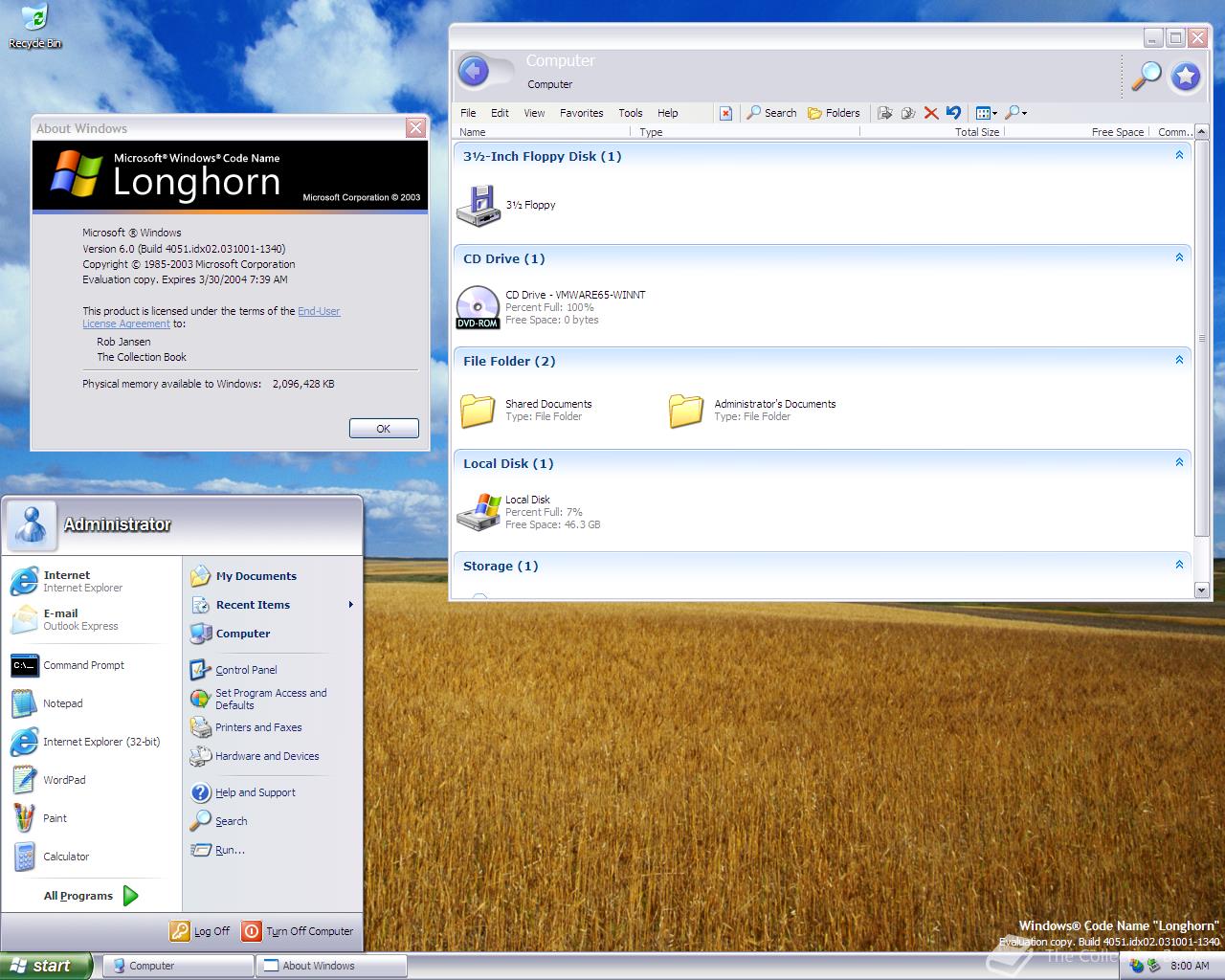Open My Documents in Start menu
Screen dimensions: 1225x980
pyautogui.click(x=273, y=576)
